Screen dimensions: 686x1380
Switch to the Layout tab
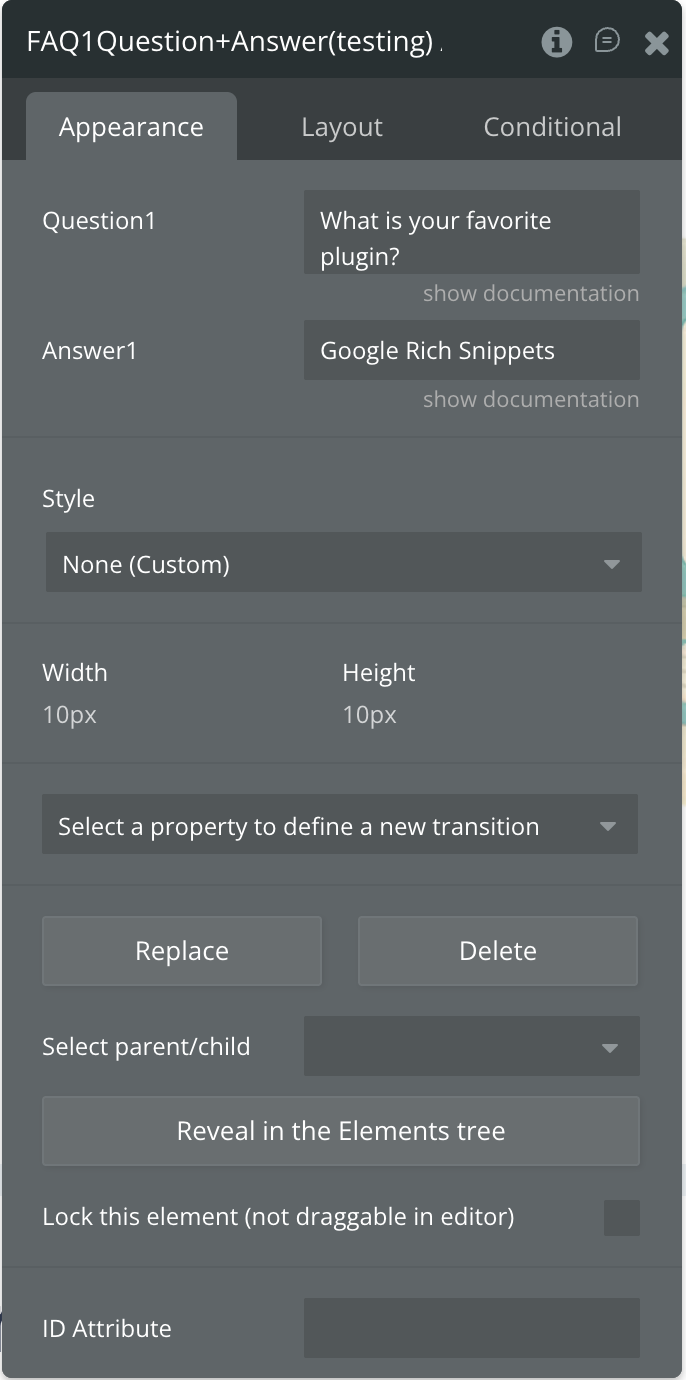click(x=342, y=127)
